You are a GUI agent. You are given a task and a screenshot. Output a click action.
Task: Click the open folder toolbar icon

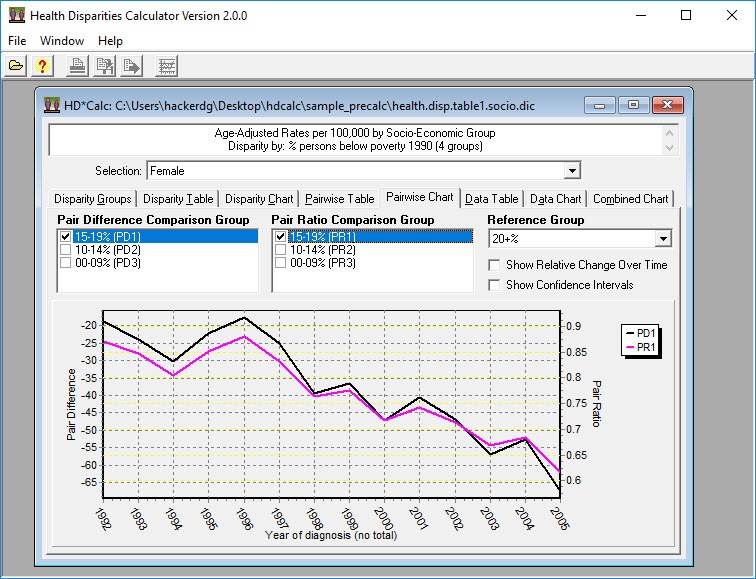[x=16, y=66]
